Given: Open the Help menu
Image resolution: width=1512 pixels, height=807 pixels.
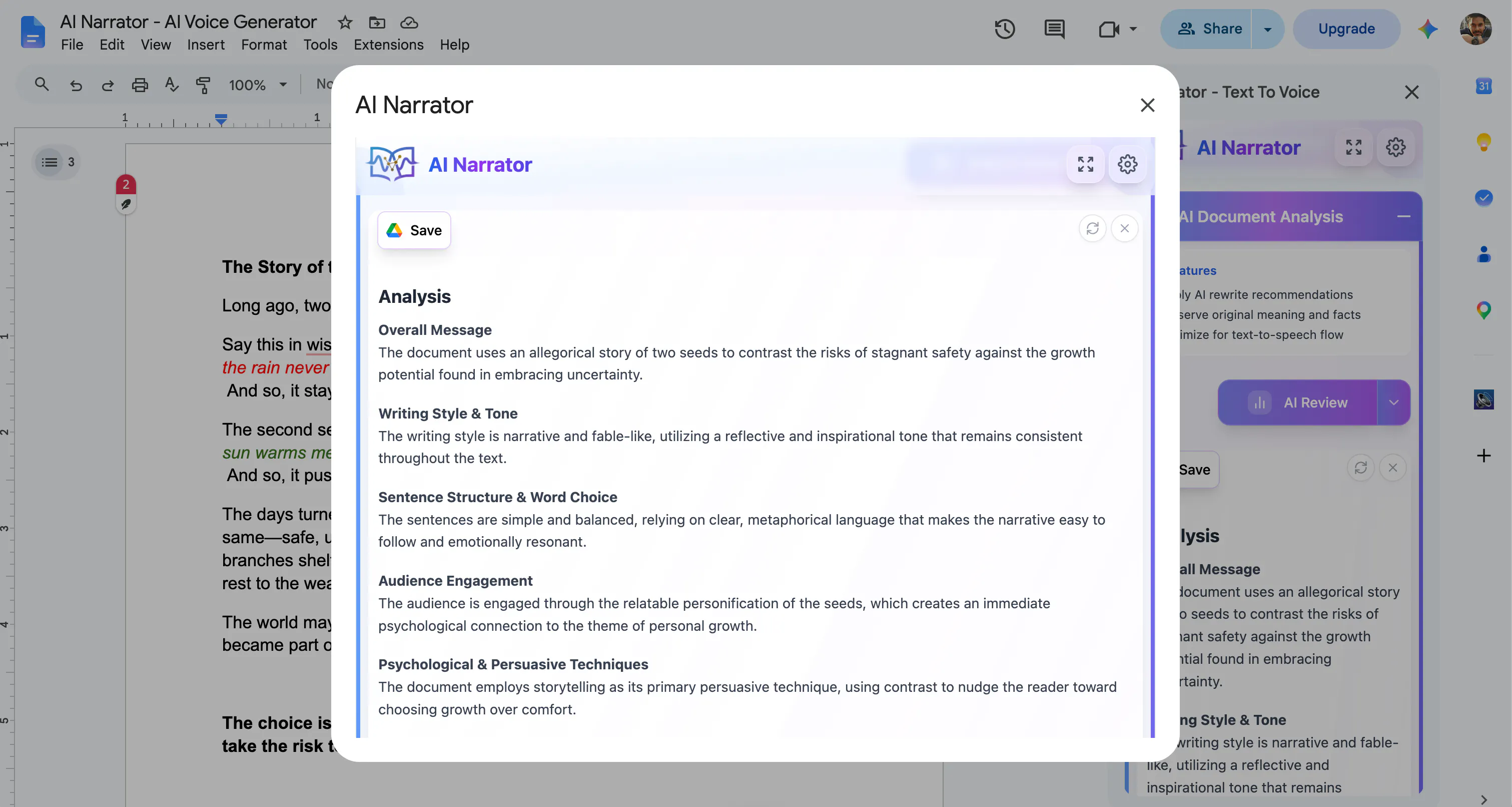Looking at the screenshot, I should [x=454, y=45].
